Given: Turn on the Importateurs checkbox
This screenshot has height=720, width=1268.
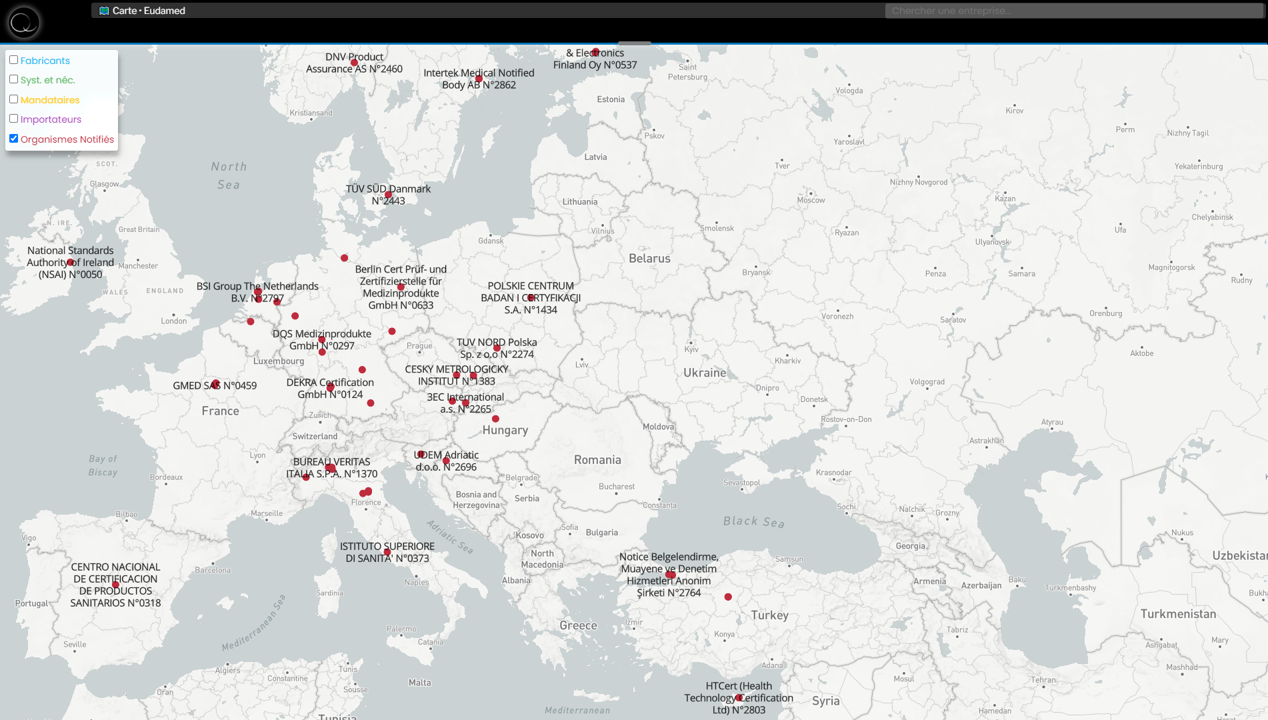Looking at the screenshot, I should pyautogui.click(x=14, y=119).
